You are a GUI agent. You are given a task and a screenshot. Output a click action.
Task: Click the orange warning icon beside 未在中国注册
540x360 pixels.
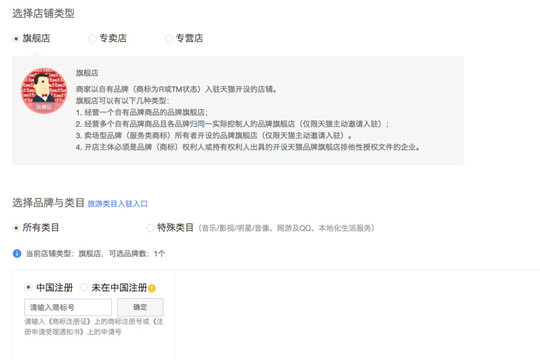152,288
